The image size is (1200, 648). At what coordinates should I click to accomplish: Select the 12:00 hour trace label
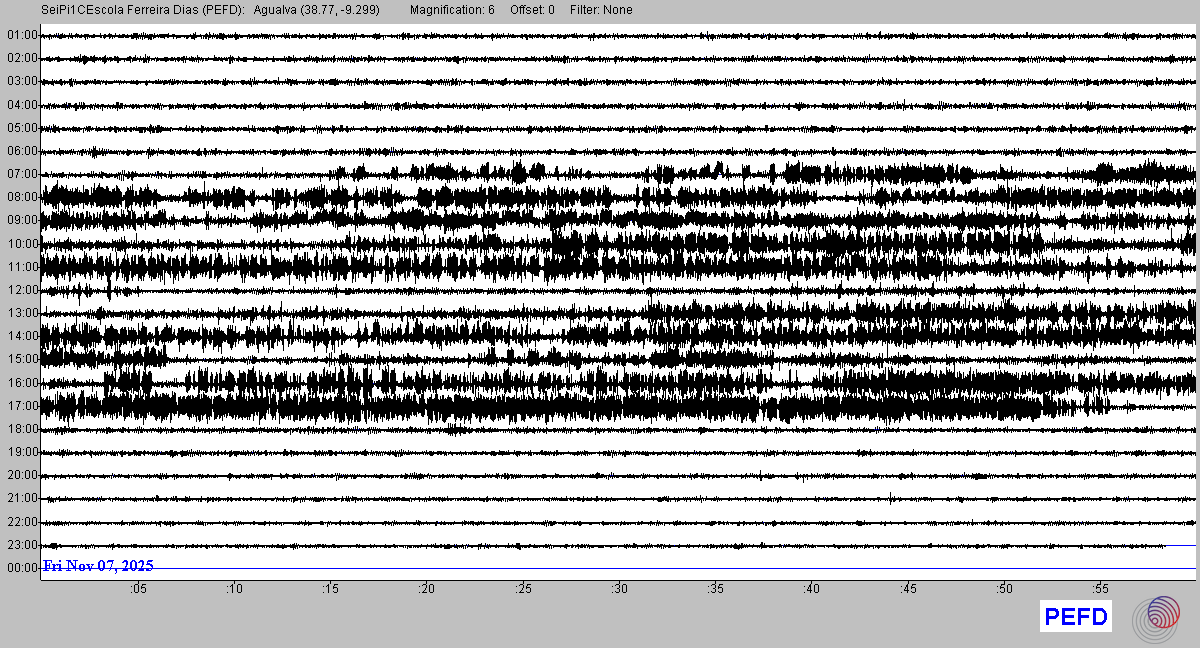21,290
